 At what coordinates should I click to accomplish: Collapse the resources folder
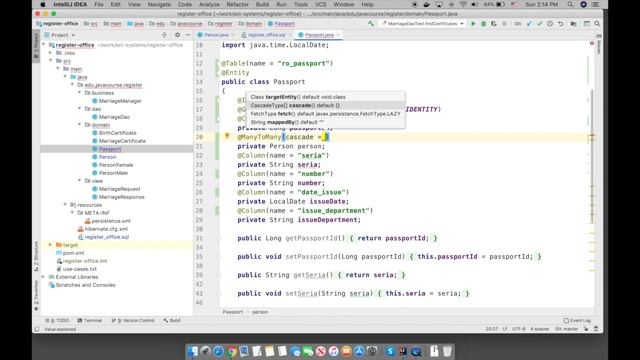(65, 205)
